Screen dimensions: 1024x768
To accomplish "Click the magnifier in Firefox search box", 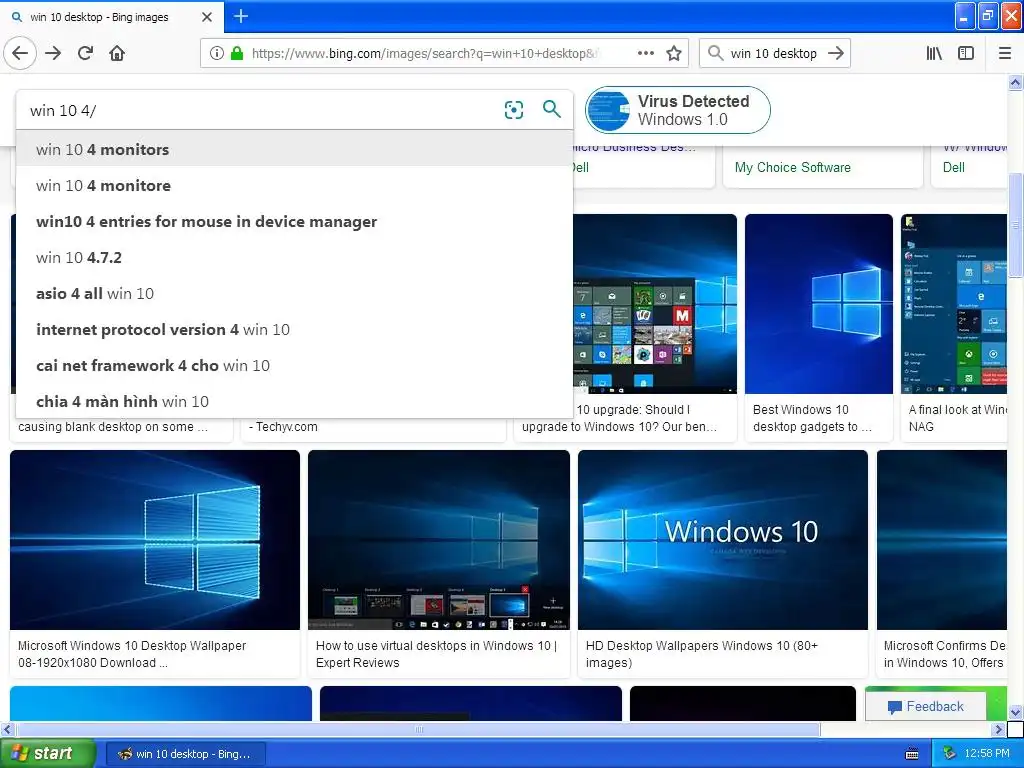I will coord(716,53).
